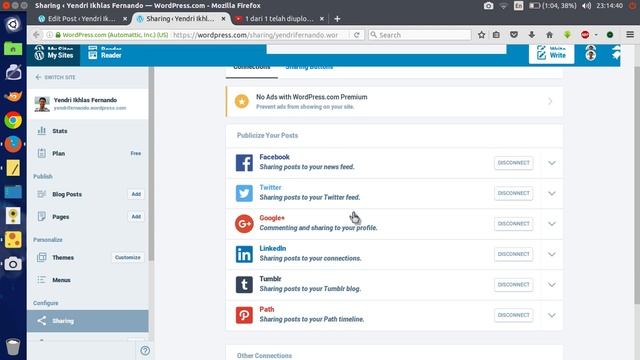This screenshot has height=360, width=640.
Task: Click the Adblock extension icon
Action: [x=585, y=35]
